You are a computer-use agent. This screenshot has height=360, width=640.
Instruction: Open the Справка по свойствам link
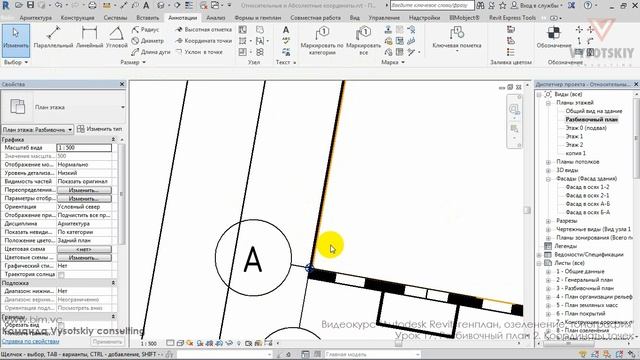pyautogui.click(x=31, y=341)
